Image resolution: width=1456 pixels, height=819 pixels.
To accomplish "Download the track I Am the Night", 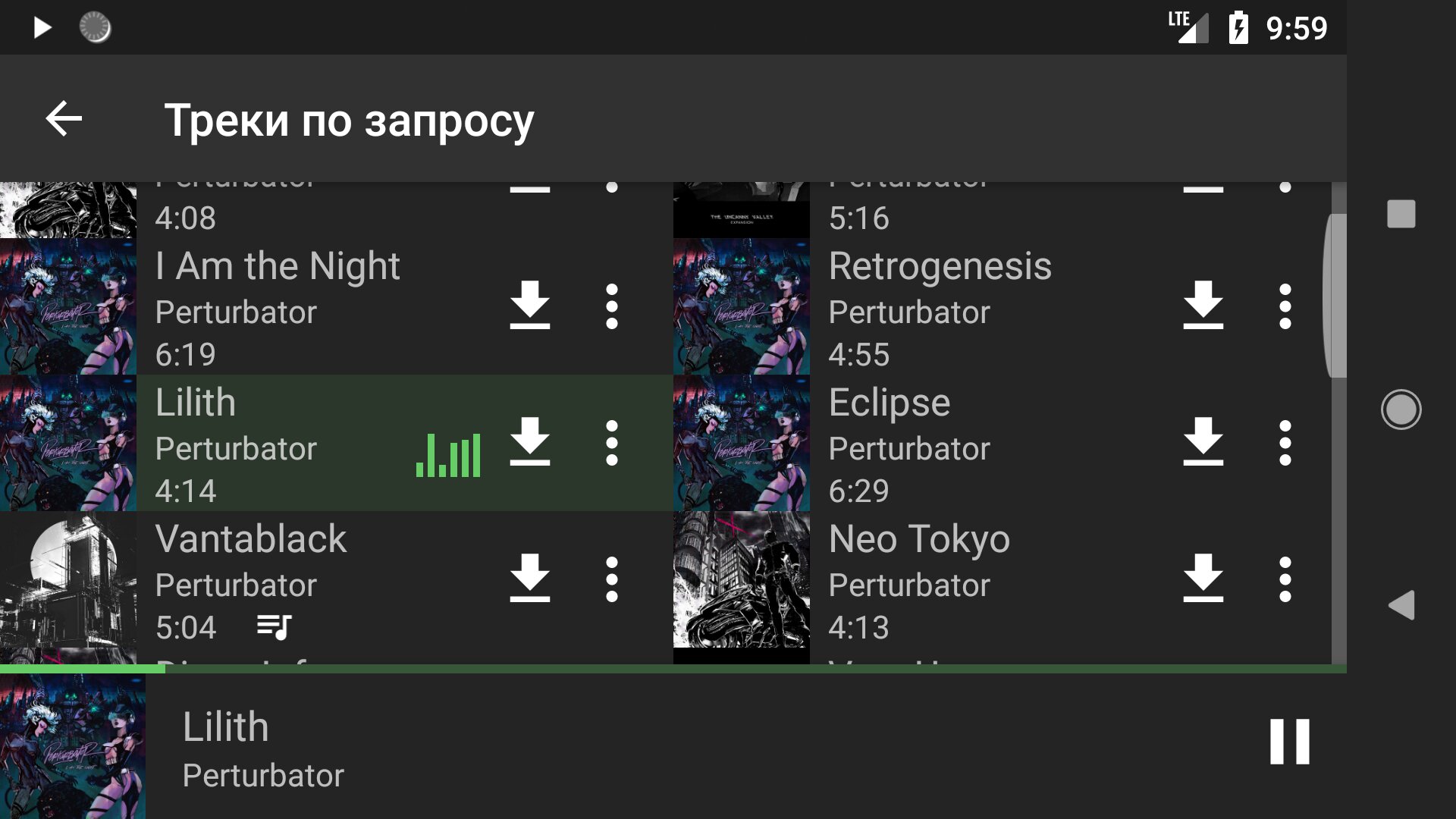I will tap(529, 306).
